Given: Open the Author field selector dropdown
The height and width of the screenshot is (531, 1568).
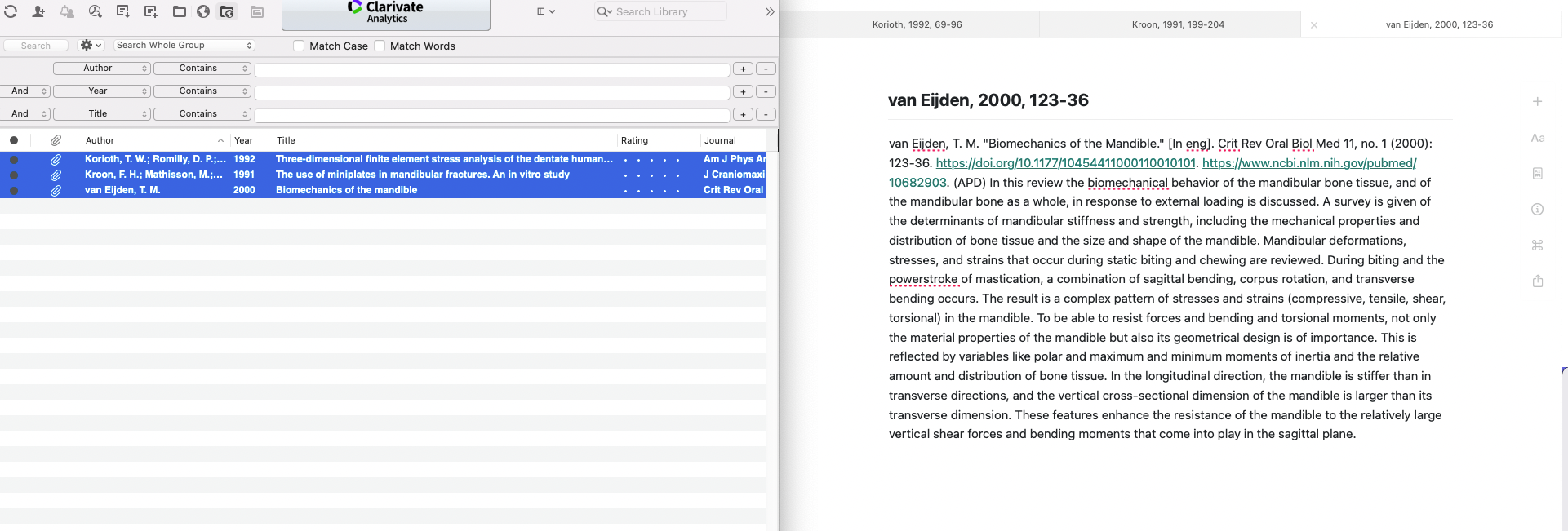Looking at the screenshot, I should click(102, 69).
